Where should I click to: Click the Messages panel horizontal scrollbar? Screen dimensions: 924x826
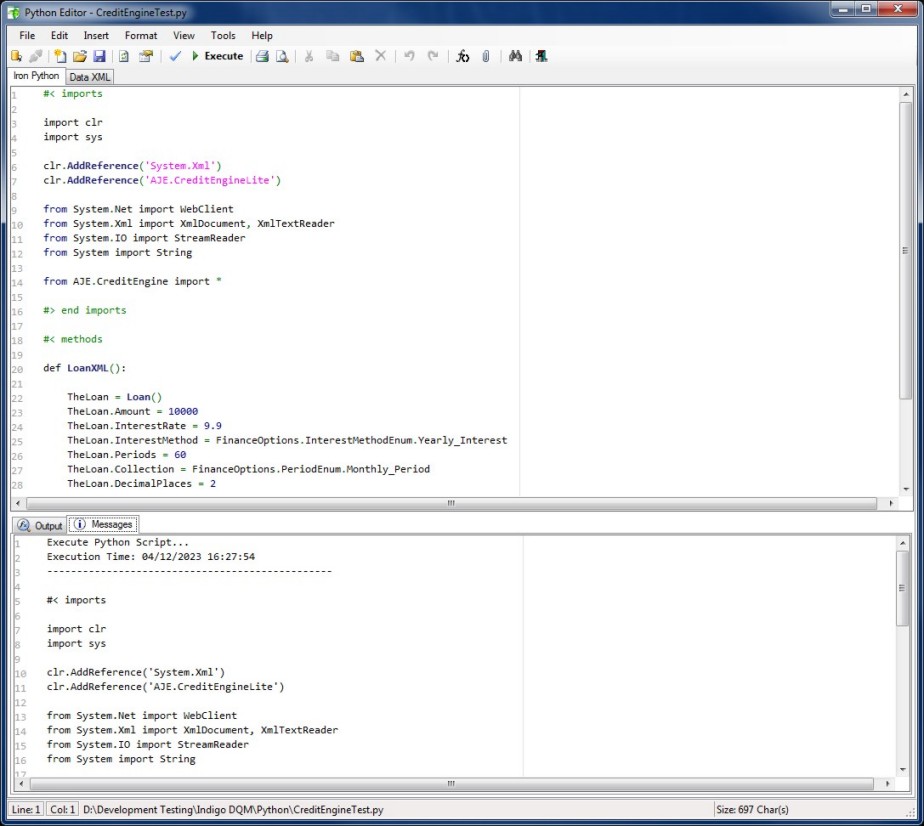(450, 783)
